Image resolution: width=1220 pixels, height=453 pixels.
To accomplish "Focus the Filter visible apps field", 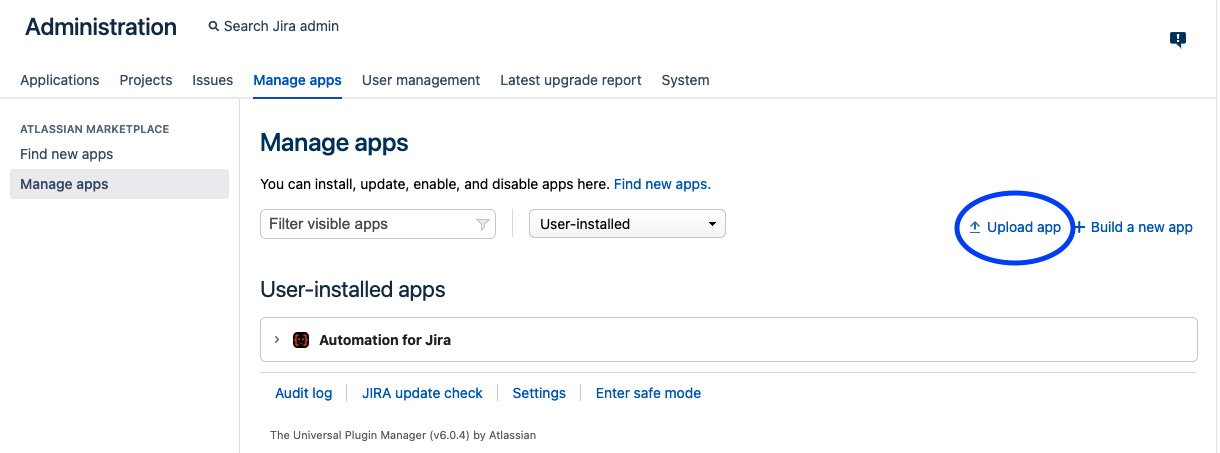I will [378, 224].
